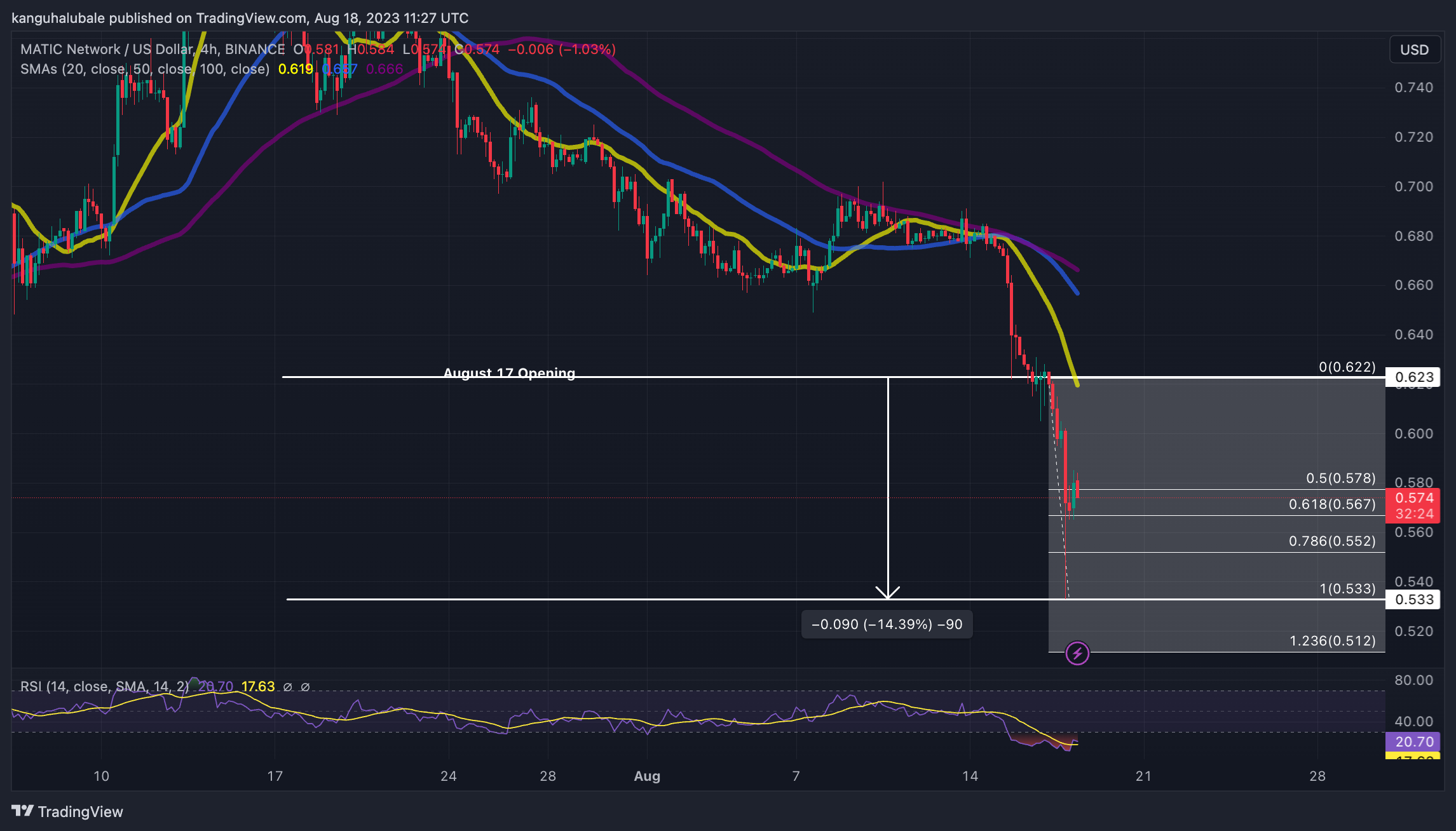Open the SMAs indicator legend settings
Screen dimensions: 1456x831
(145, 69)
